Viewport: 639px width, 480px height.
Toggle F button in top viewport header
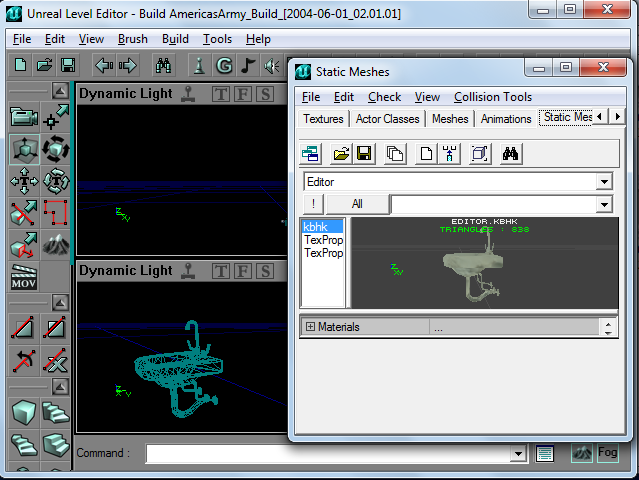coord(243,94)
